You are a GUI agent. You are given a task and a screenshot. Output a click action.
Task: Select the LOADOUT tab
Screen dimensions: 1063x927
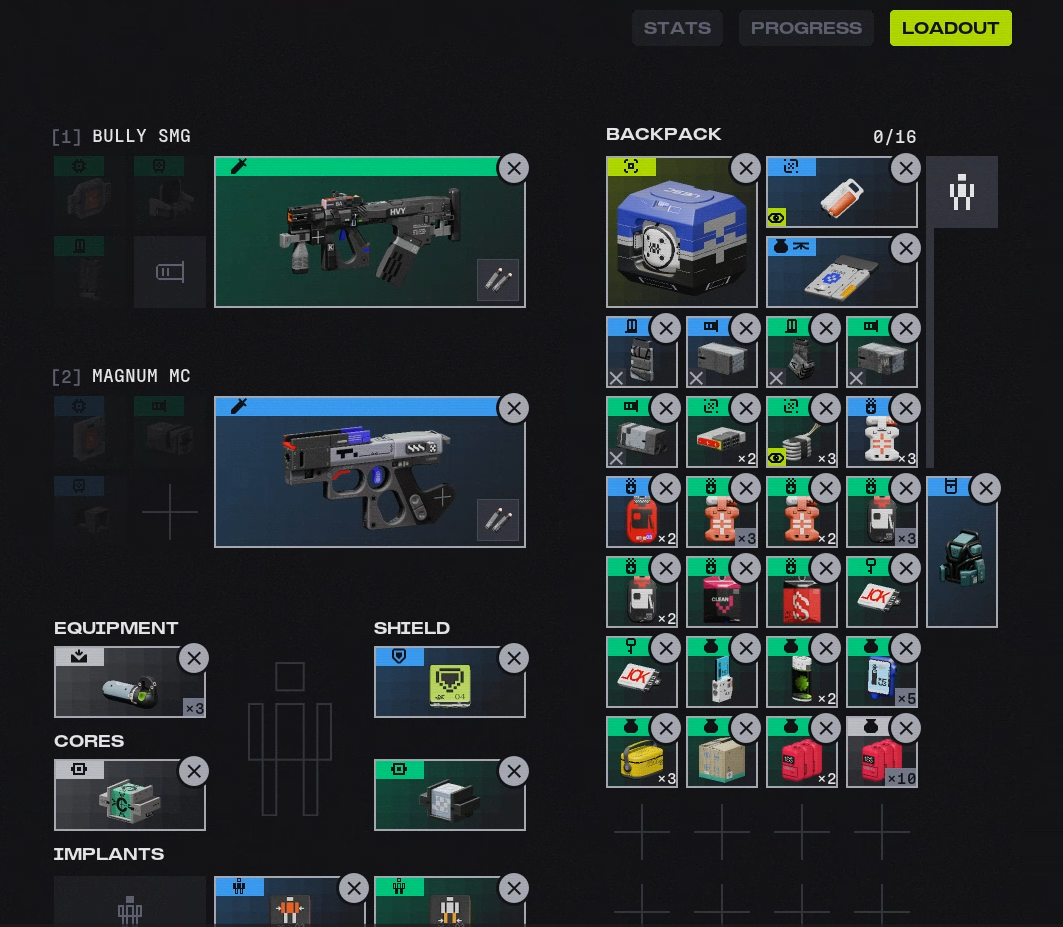point(950,28)
